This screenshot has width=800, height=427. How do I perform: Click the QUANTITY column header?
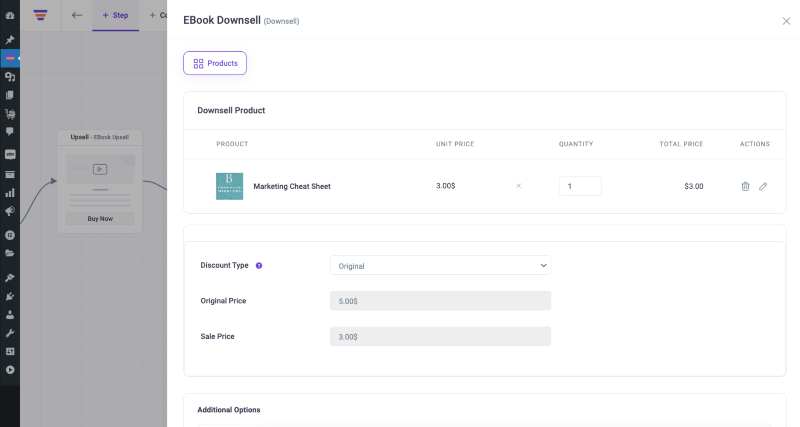tap(576, 144)
